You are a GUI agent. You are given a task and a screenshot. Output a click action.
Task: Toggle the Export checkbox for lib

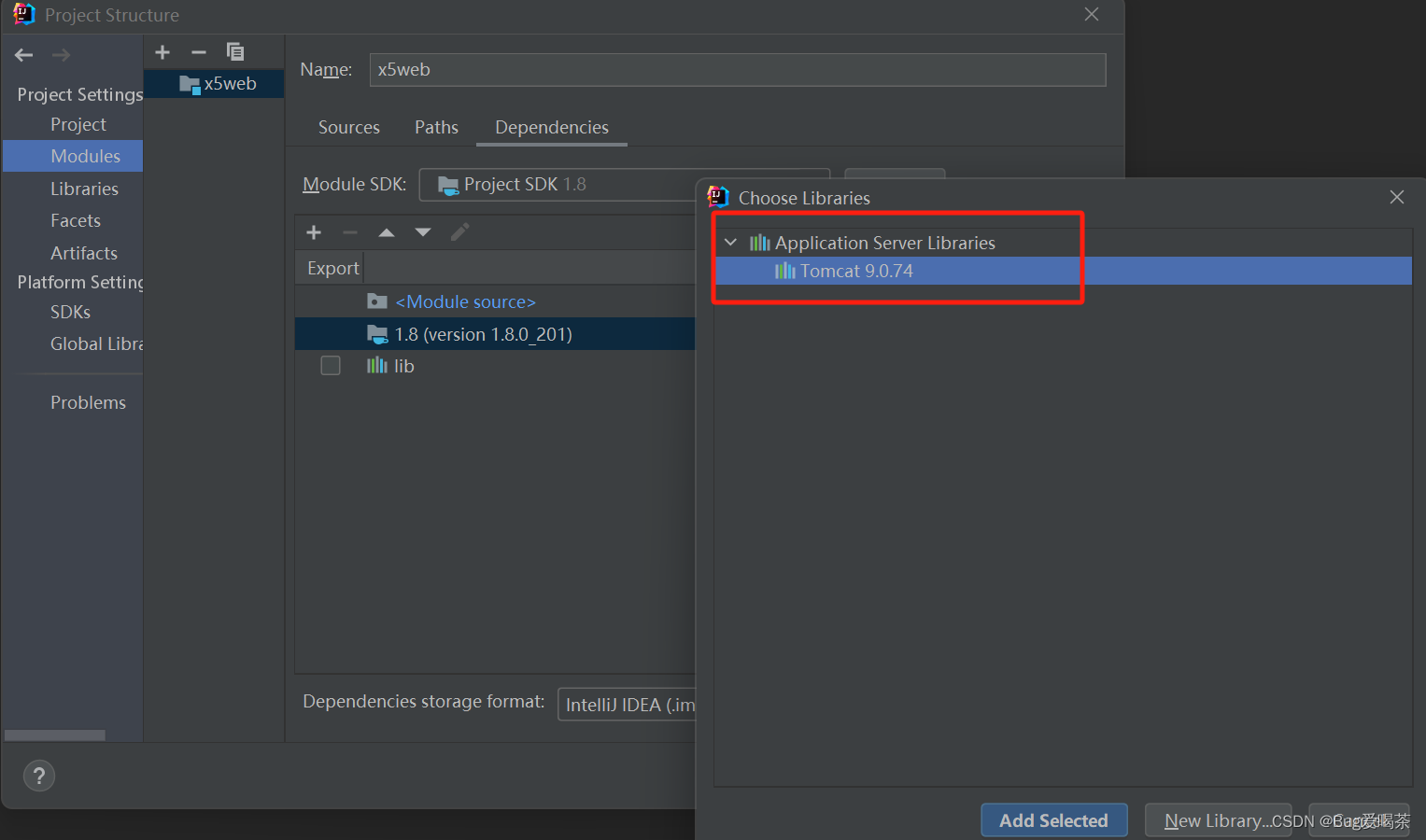(331, 365)
